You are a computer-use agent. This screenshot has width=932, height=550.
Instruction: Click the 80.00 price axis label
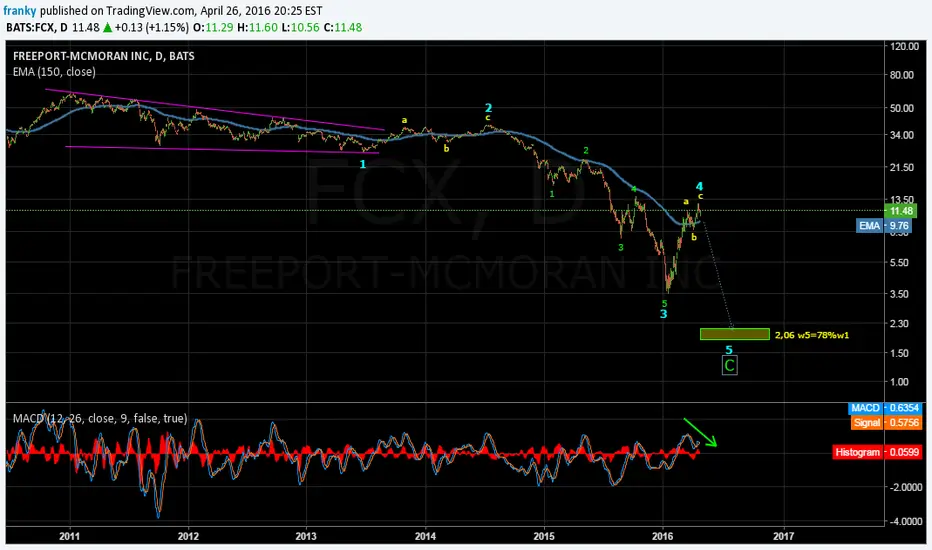tap(902, 75)
